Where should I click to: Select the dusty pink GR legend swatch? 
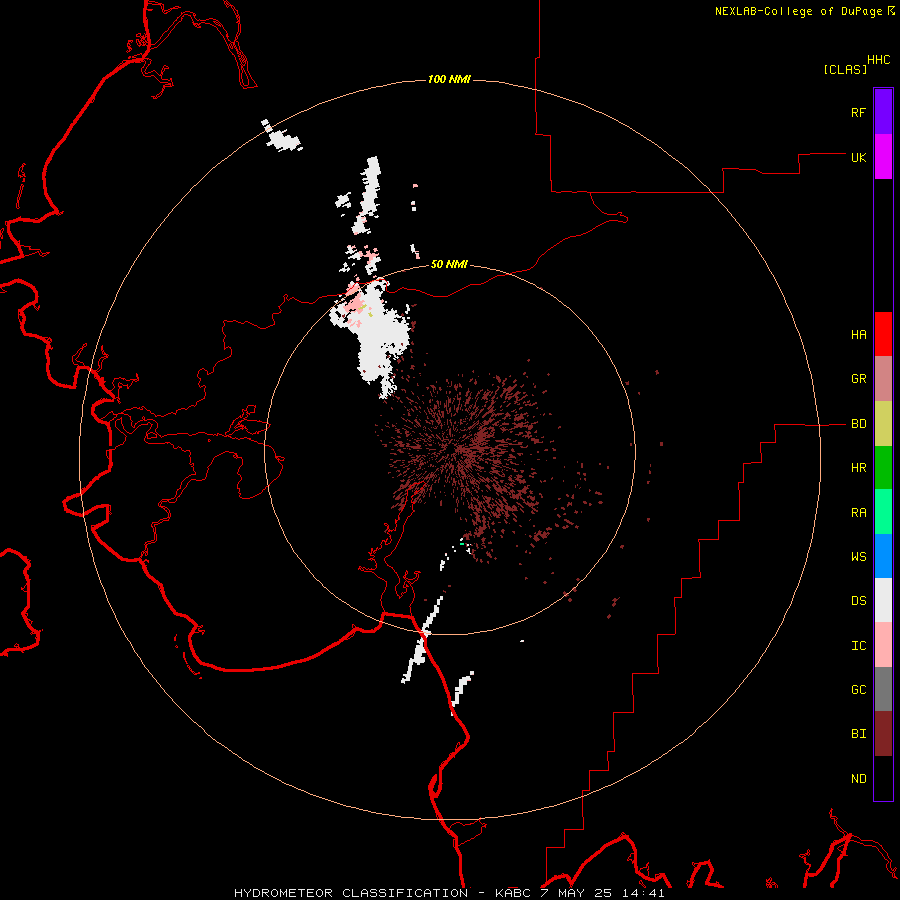point(883,379)
